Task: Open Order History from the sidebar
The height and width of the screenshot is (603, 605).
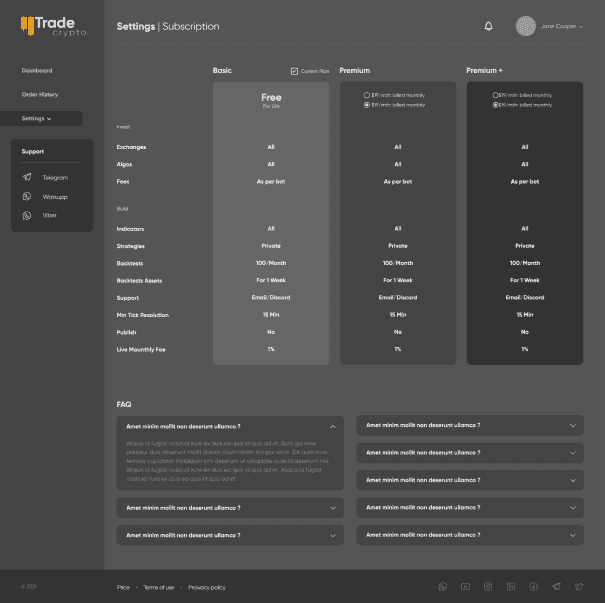Action: click(x=40, y=94)
